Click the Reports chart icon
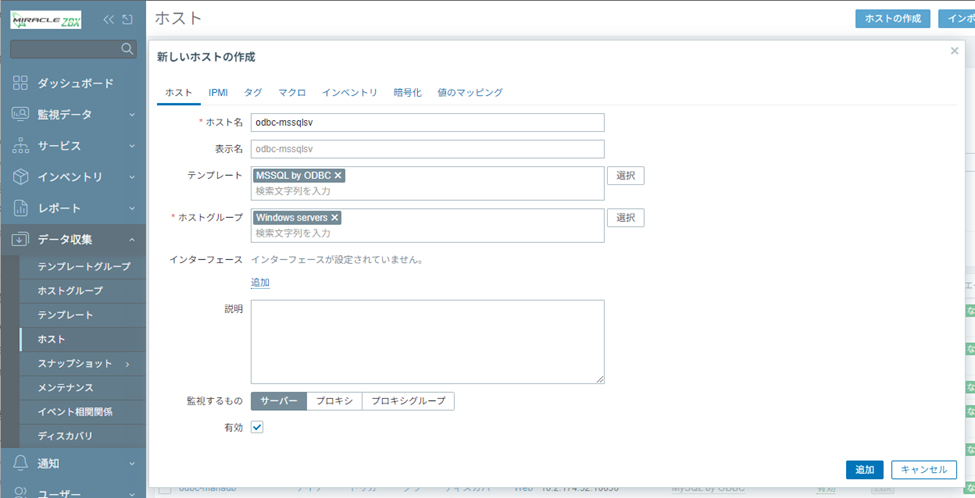The width and height of the screenshot is (975, 498). click(x=20, y=208)
